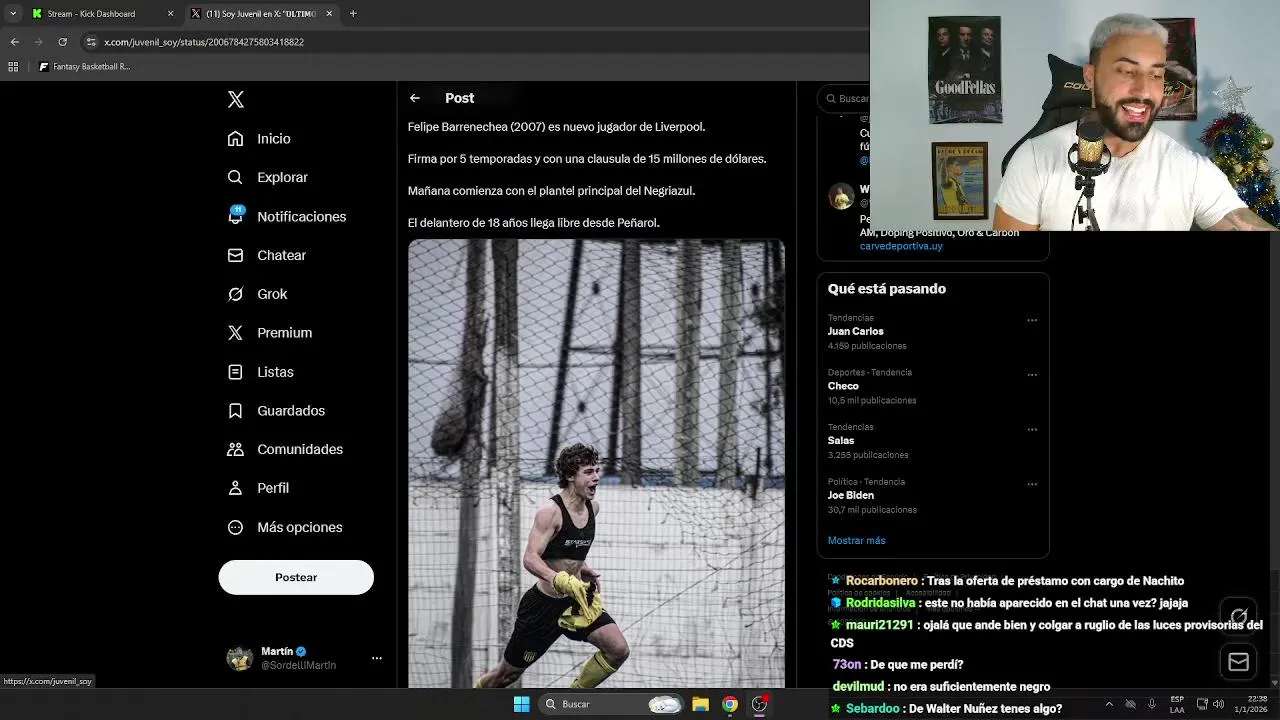Click the floating messages envelope button
The width and height of the screenshot is (1280, 720).
coord(1239,662)
